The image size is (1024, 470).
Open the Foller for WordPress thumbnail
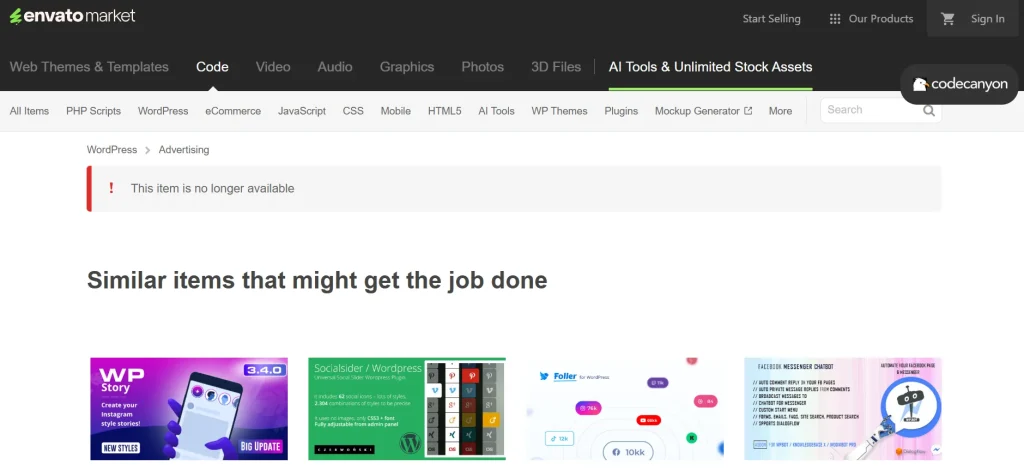click(625, 409)
